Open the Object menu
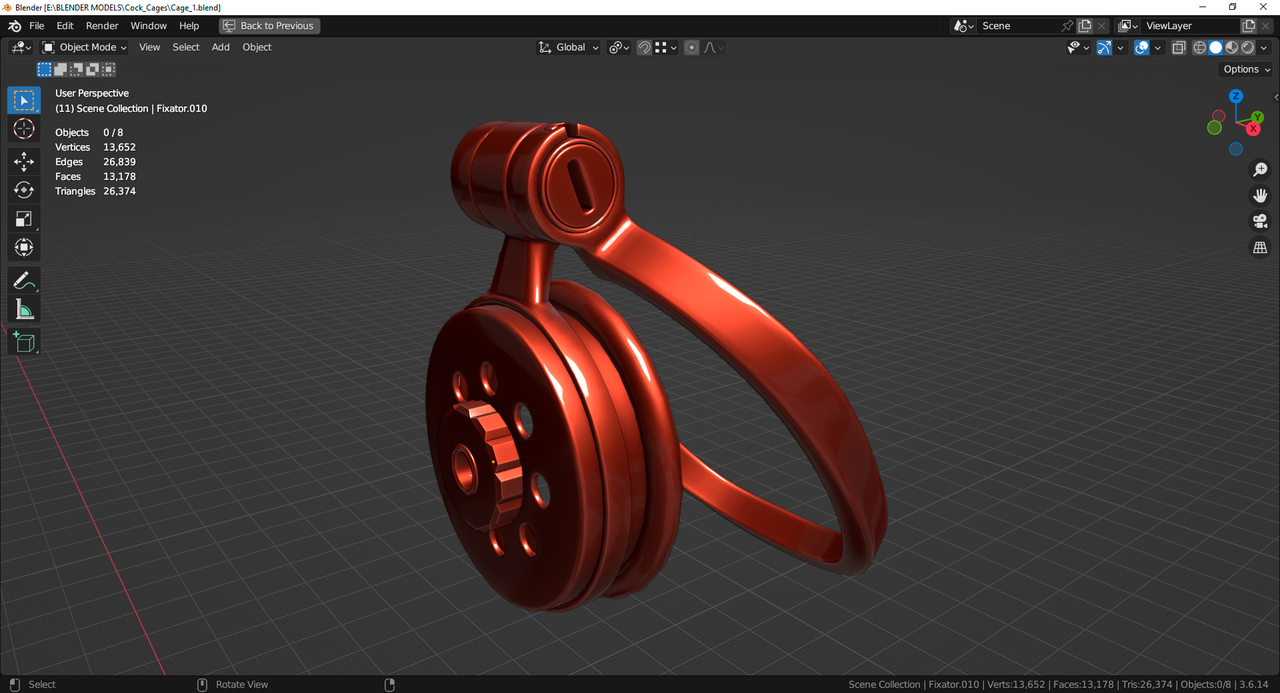Screen dimensions: 1280x693 [x=257, y=47]
